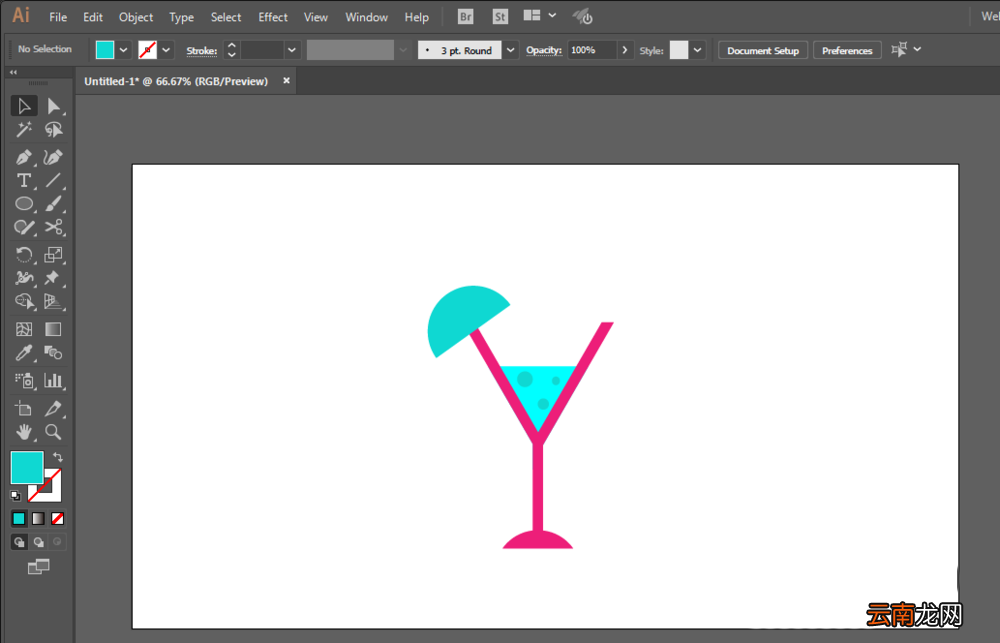
Task: Open Adobe Bridge via Br icon
Action: [x=466, y=17]
